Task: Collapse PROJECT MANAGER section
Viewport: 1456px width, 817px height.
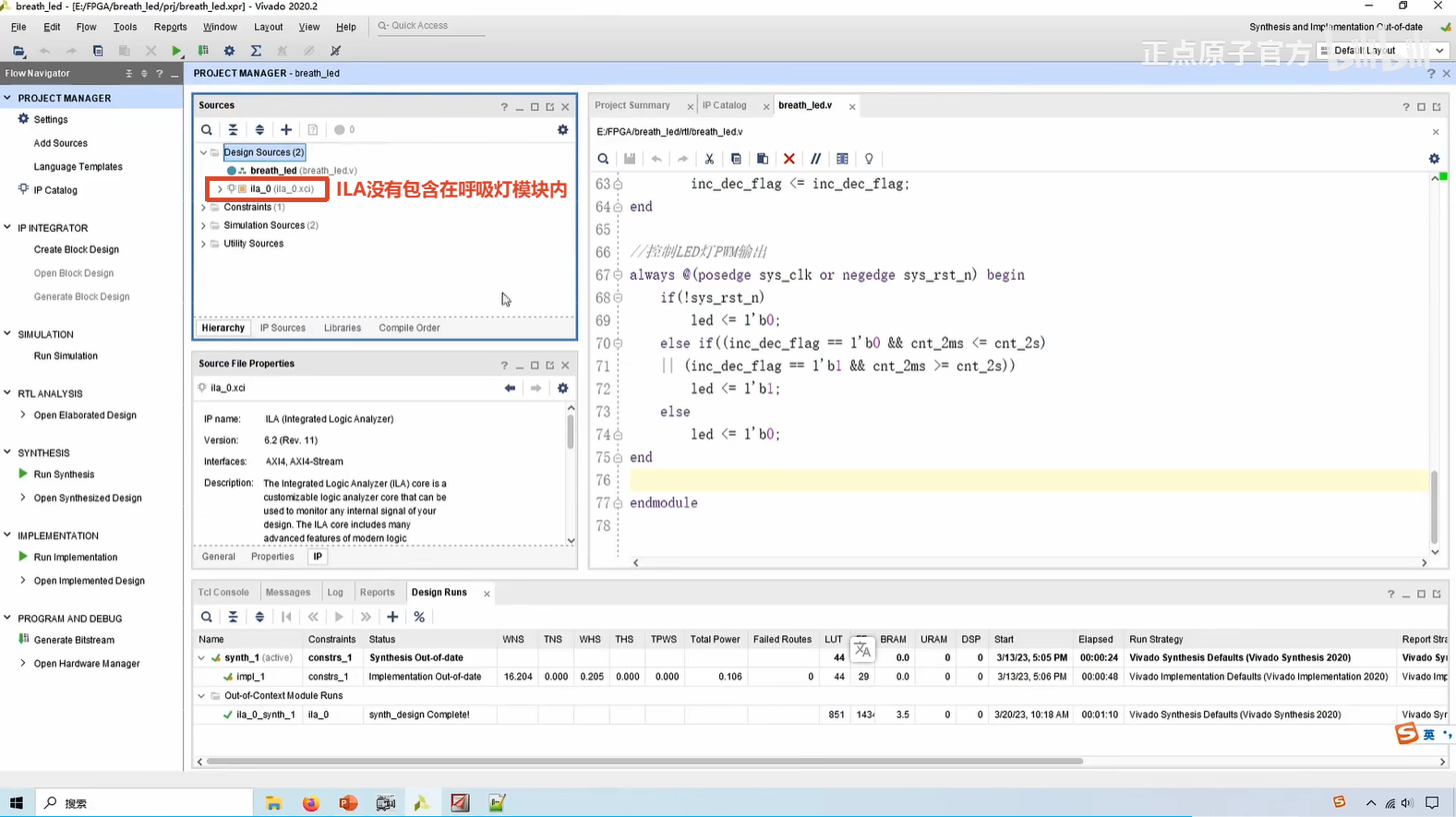Action: point(7,98)
